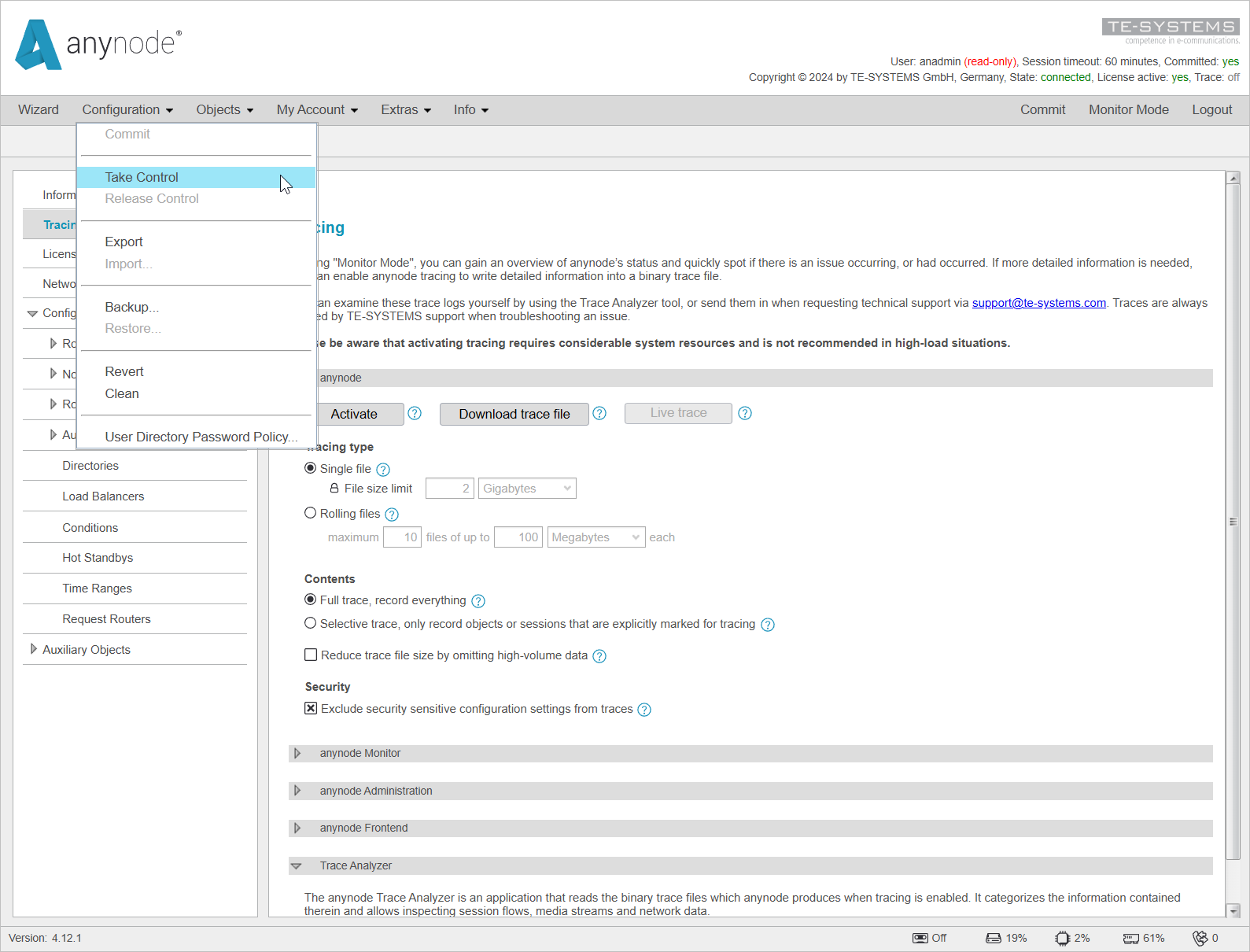The image size is (1250, 952).
Task: Show help for Reduce trace file size
Action: (x=599, y=656)
